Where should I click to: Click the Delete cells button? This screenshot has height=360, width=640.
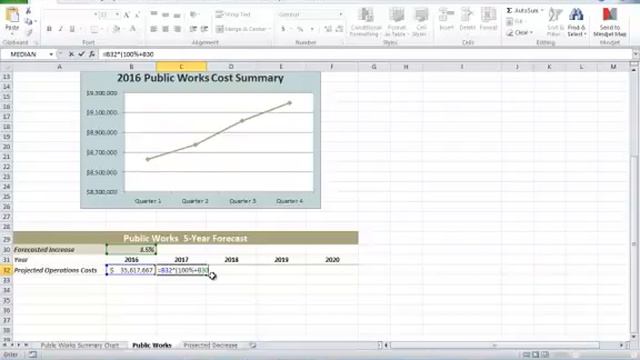click(467, 20)
